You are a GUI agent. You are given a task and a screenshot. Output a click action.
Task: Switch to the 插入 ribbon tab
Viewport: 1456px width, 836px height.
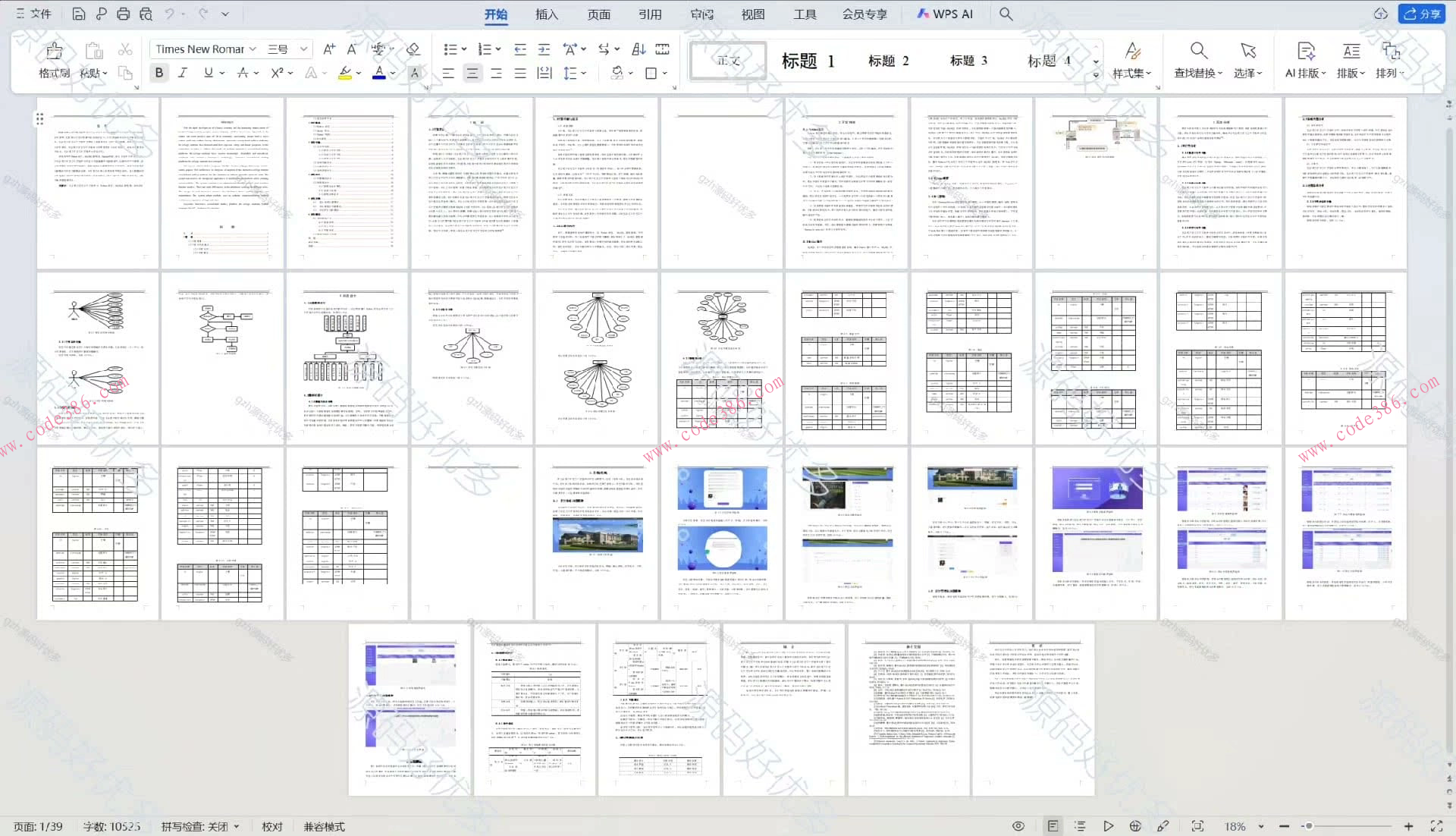coord(546,14)
